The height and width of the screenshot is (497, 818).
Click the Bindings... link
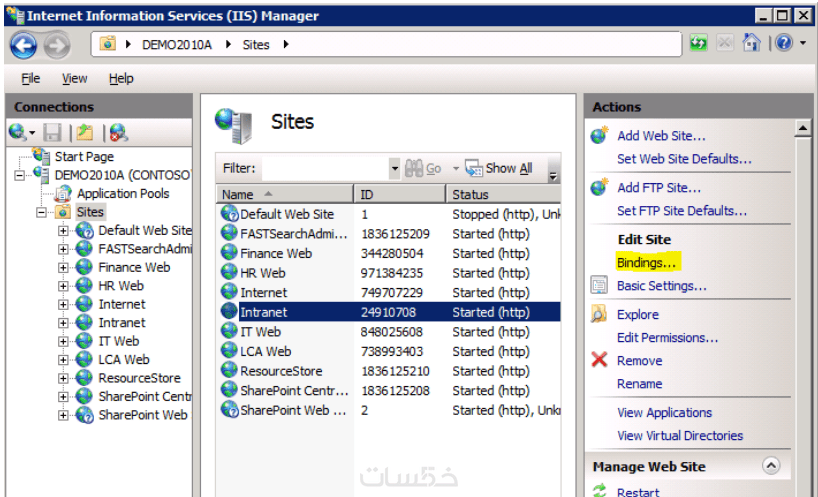coord(646,262)
